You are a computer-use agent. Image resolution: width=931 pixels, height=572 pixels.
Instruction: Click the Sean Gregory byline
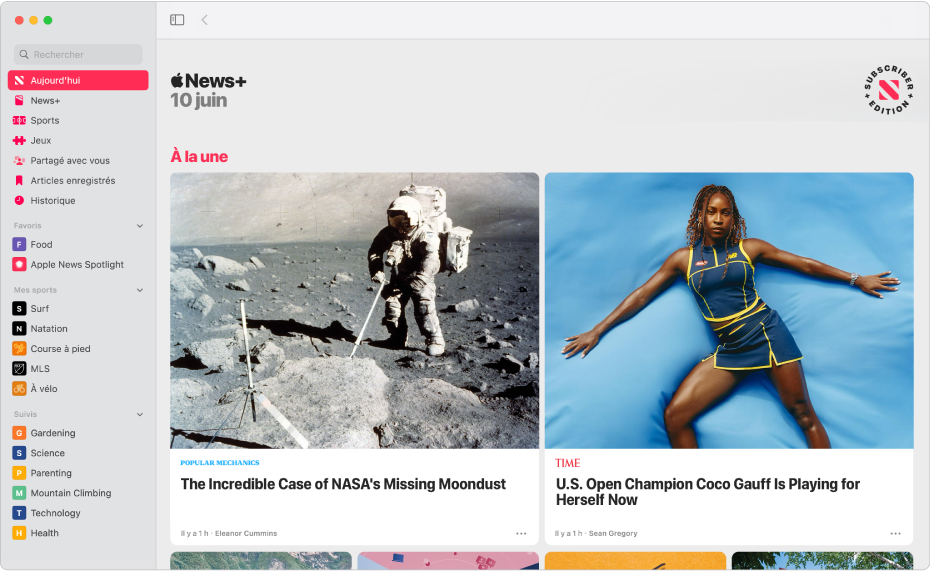613,533
